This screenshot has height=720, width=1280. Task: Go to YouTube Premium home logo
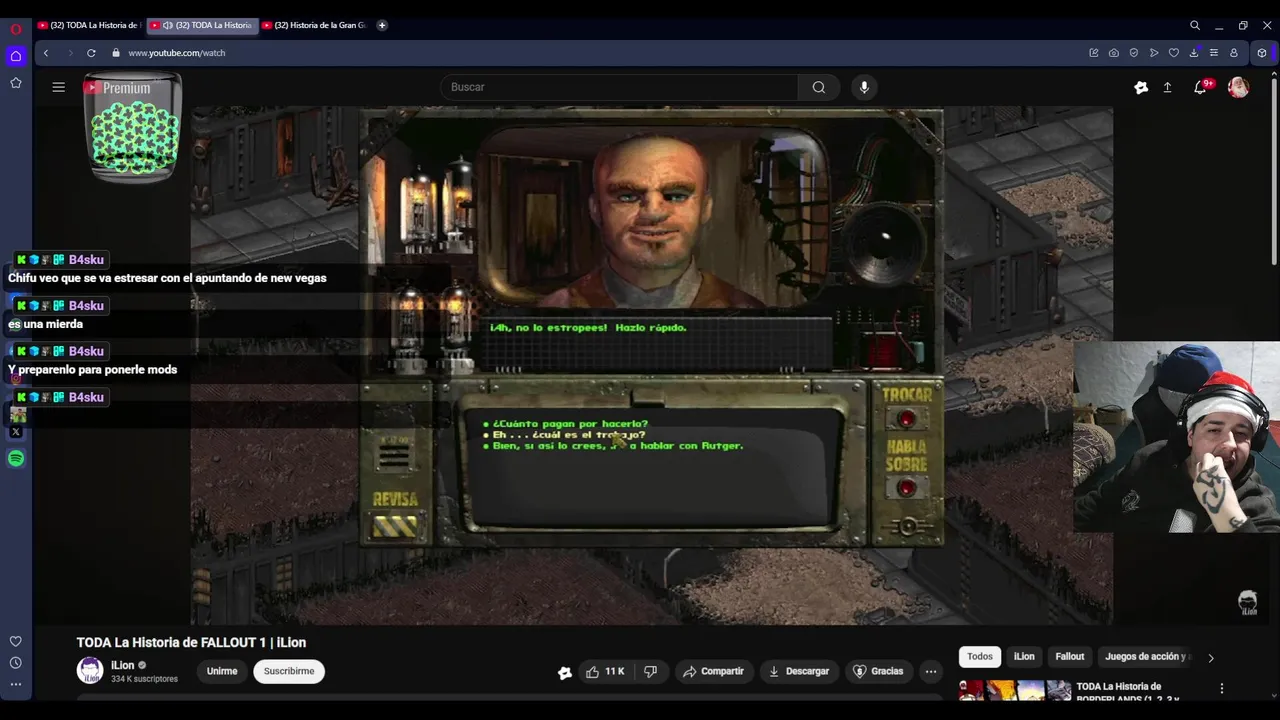(118, 88)
